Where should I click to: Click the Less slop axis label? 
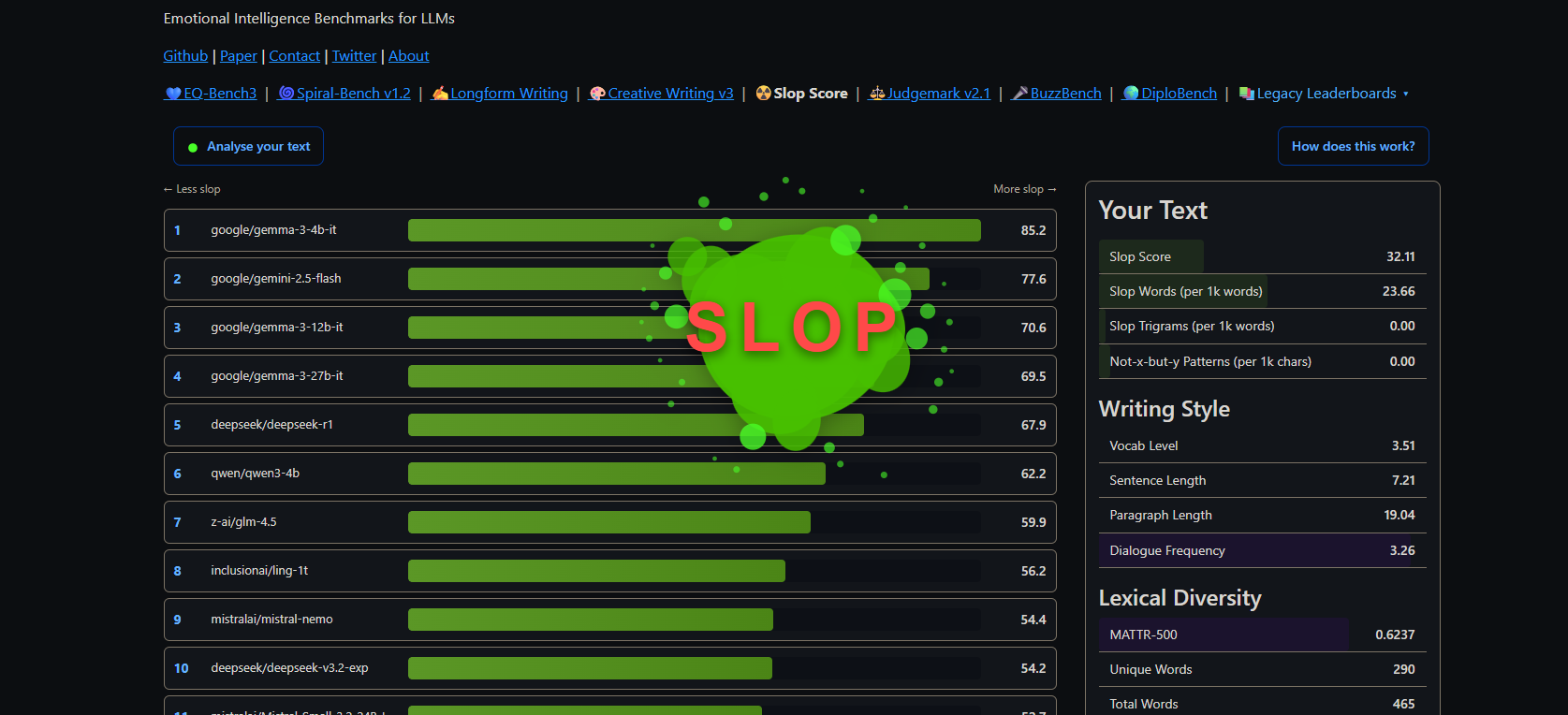[192, 189]
